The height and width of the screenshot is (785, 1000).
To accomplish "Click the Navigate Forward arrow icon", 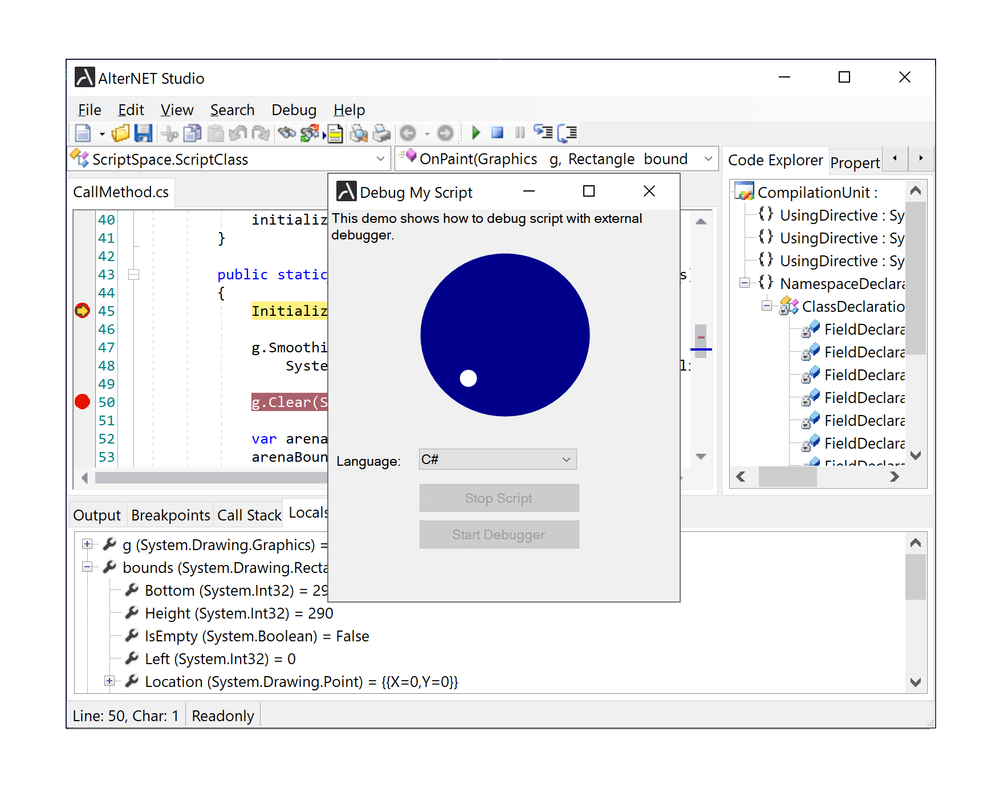I will pos(445,133).
